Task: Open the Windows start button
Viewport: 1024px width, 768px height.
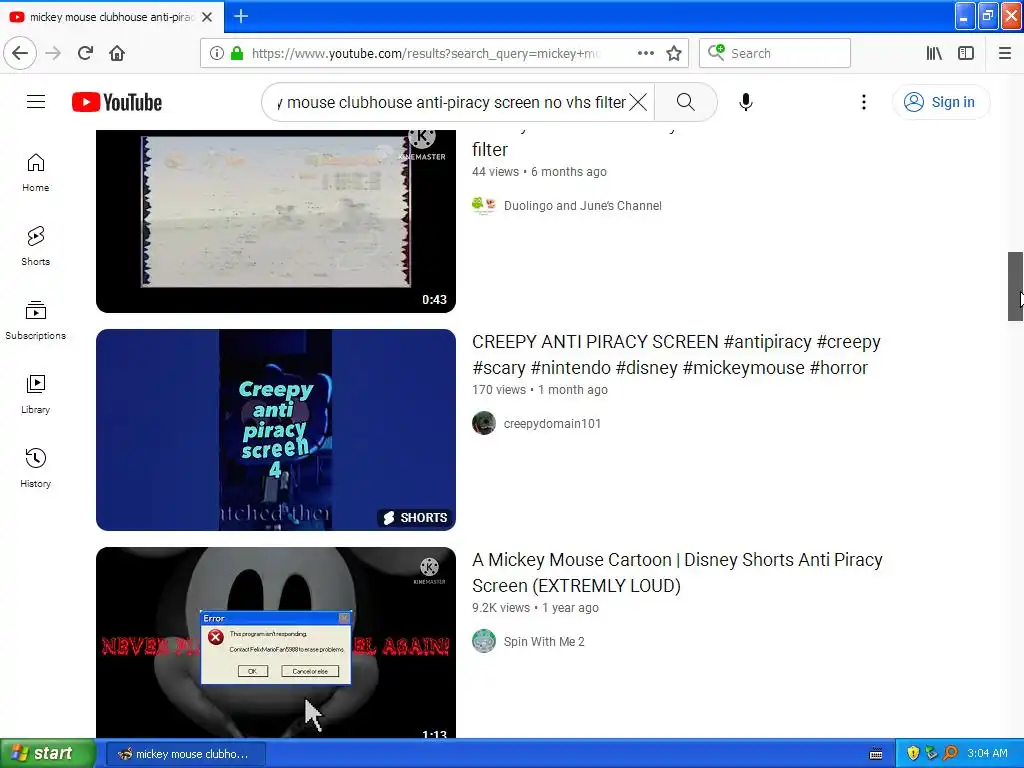Action: coord(48,754)
